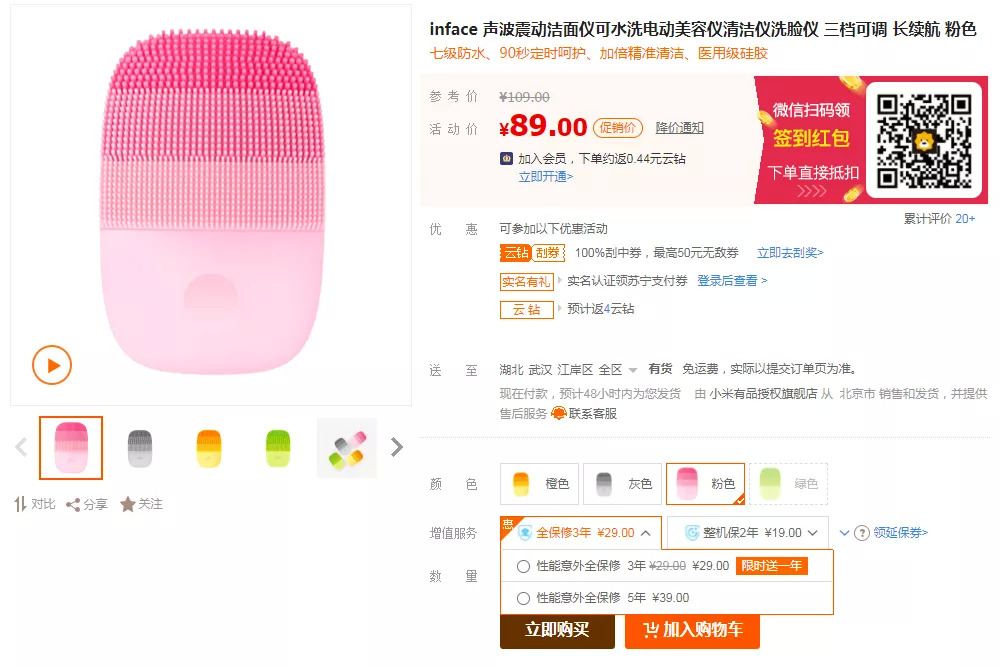Viewport: 1000px width, 666px height.
Task: Select the green cleanser thumbnail
Action: pos(278,448)
